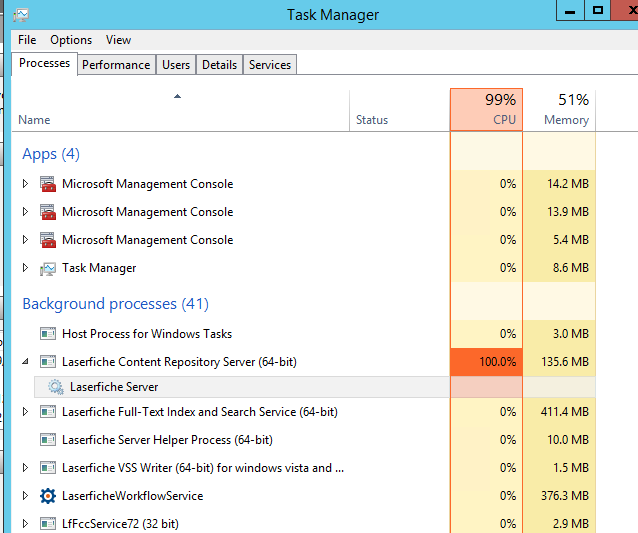Click the LaserficheWorkflowService gear icon
This screenshot has width=638, height=533.
click(x=47, y=496)
